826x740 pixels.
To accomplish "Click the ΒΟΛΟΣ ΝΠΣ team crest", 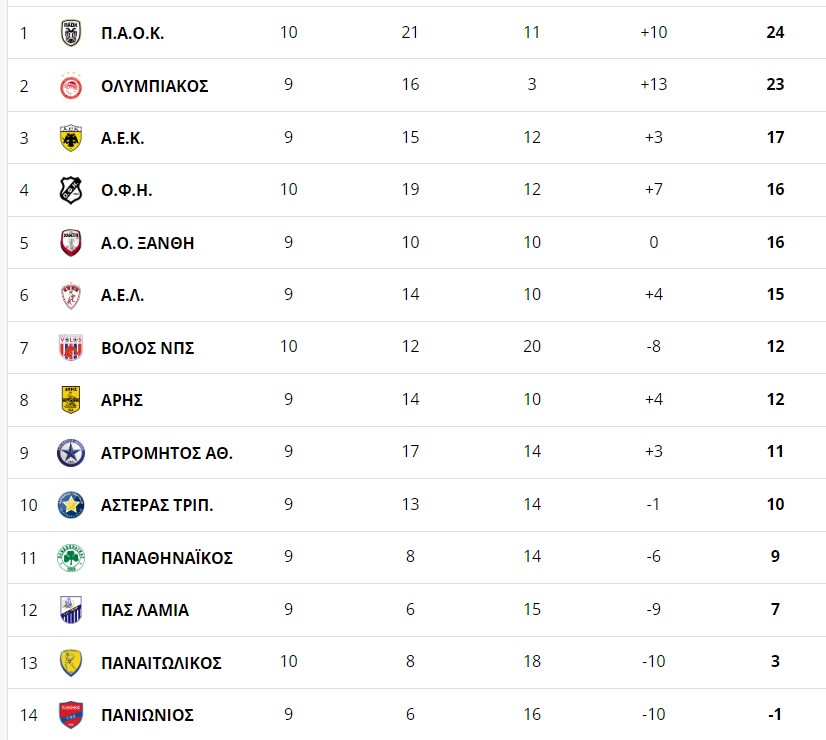I will click(x=71, y=348).
